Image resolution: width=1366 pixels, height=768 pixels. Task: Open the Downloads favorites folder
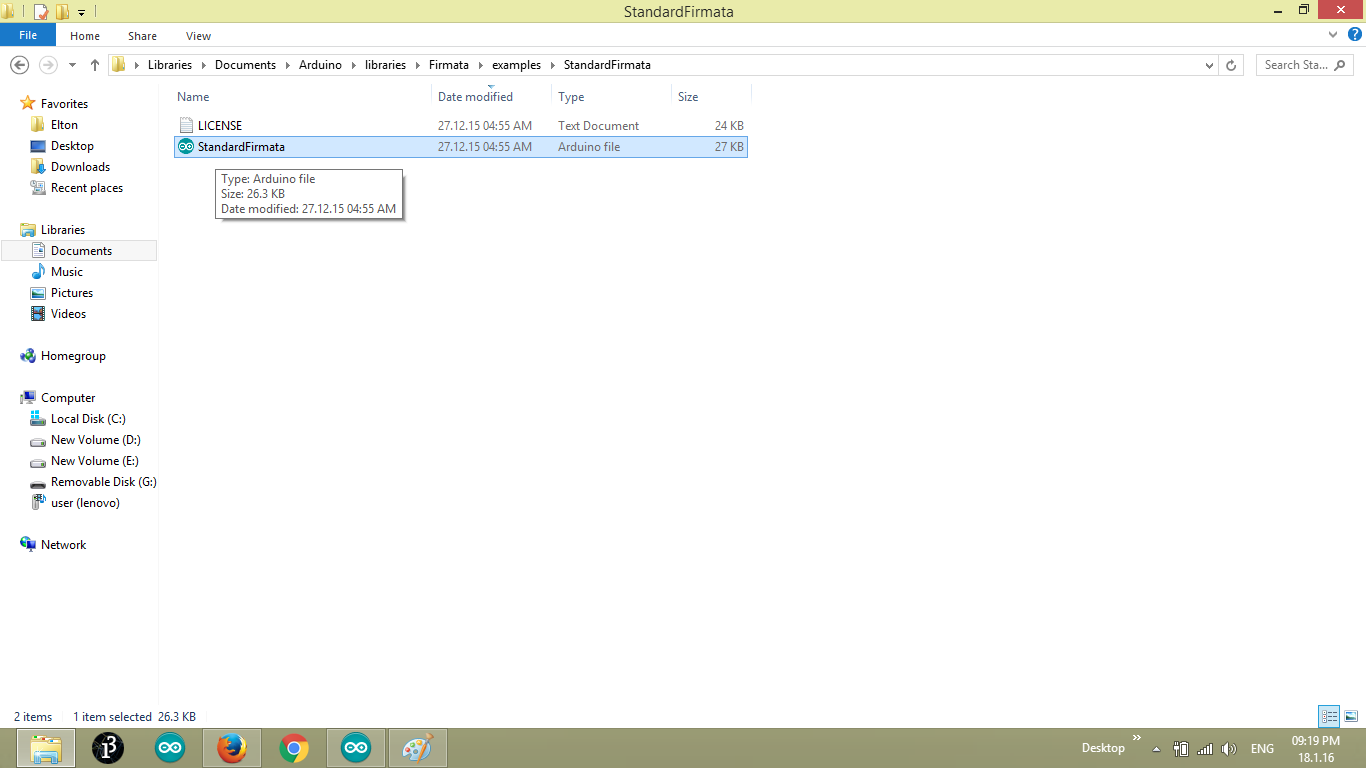(80, 167)
